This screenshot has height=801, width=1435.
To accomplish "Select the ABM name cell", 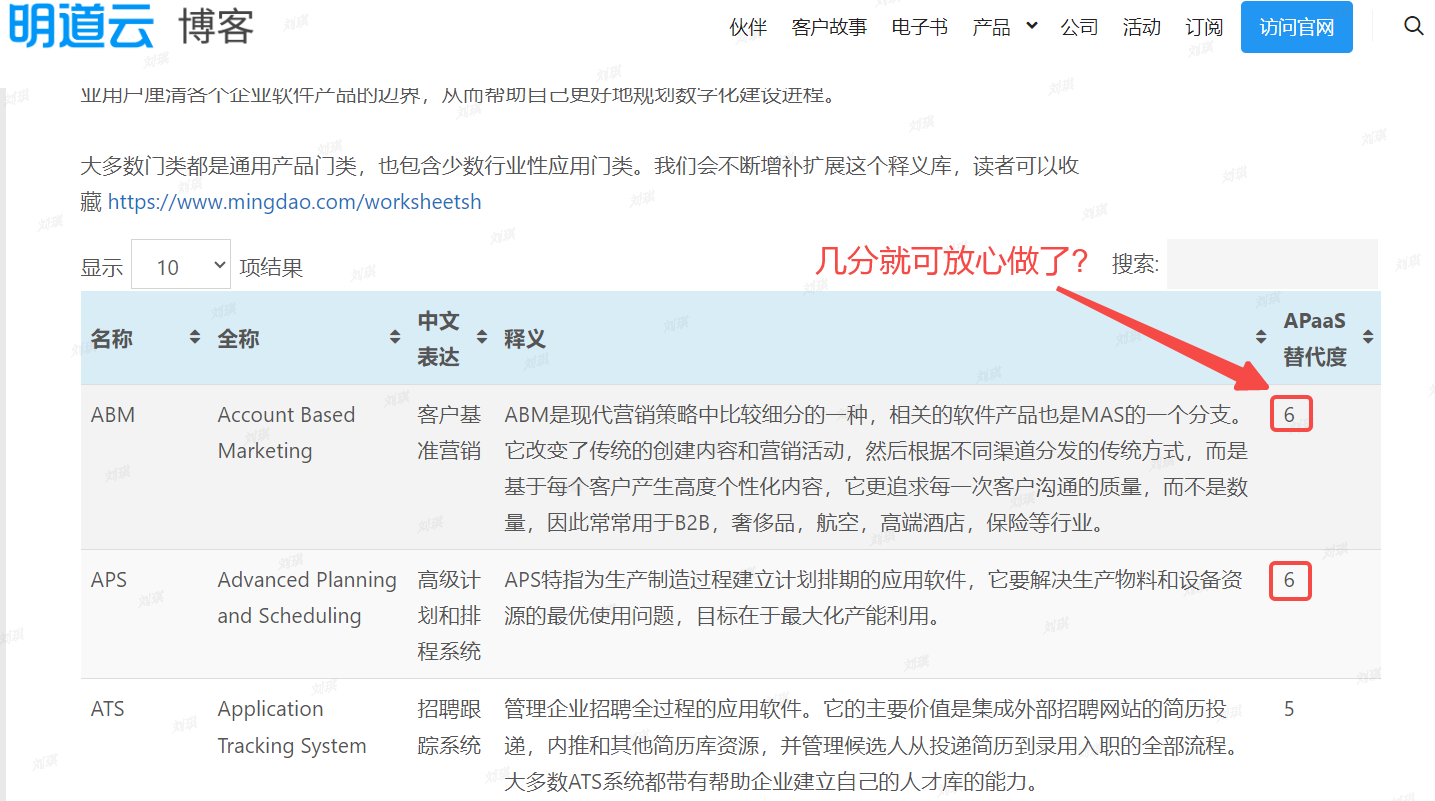I will [x=113, y=414].
